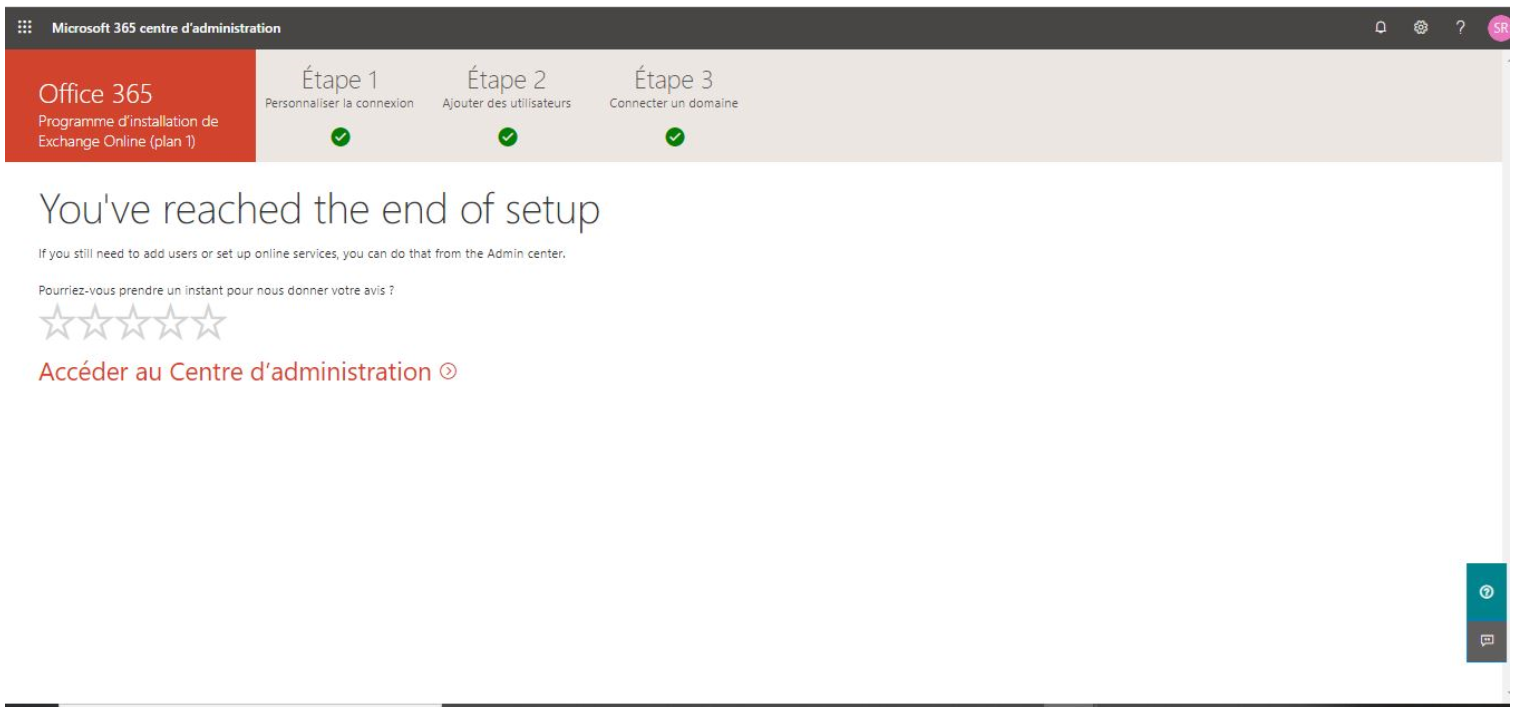This screenshot has width=1517, height=715.
Task: Rate one star
Action: click(56, 324)
